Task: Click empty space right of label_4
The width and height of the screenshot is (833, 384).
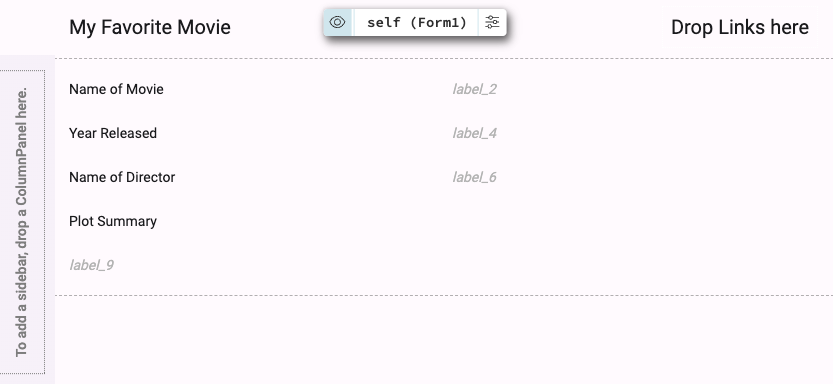Action: [664, 133]
